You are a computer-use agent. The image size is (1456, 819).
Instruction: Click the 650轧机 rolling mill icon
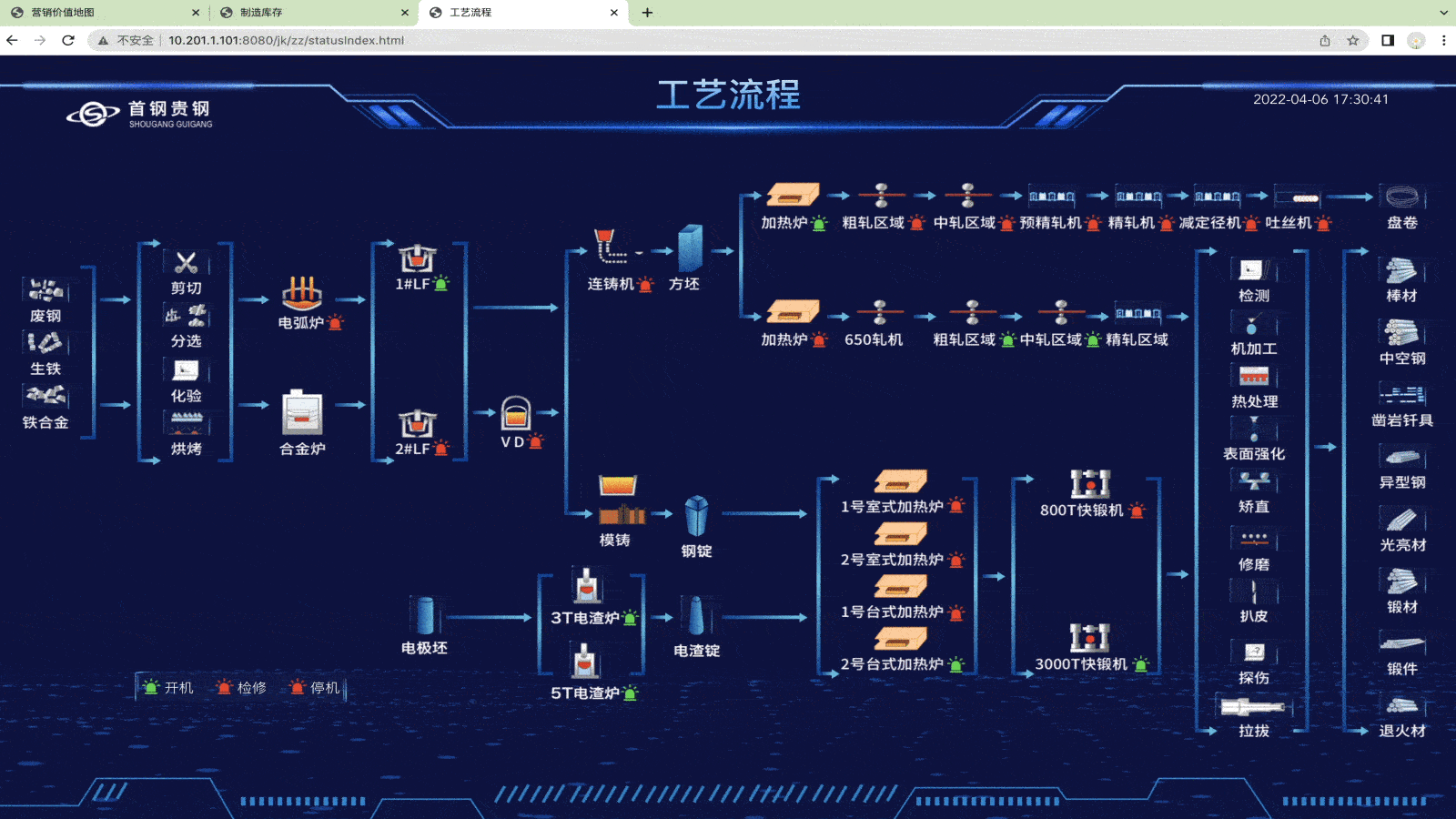click(879, 313)
